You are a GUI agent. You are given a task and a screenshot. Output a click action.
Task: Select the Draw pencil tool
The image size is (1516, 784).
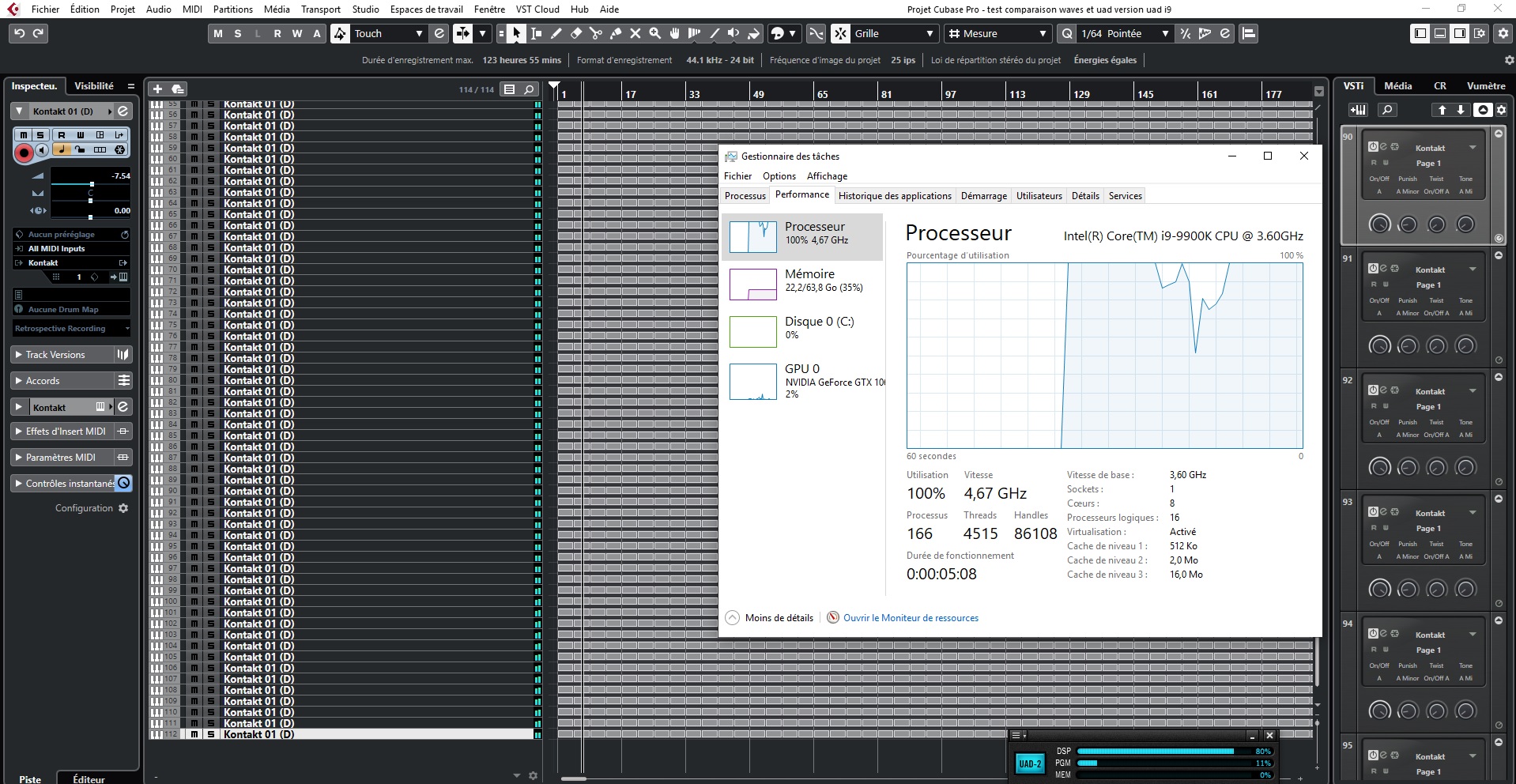click(556, 33)
